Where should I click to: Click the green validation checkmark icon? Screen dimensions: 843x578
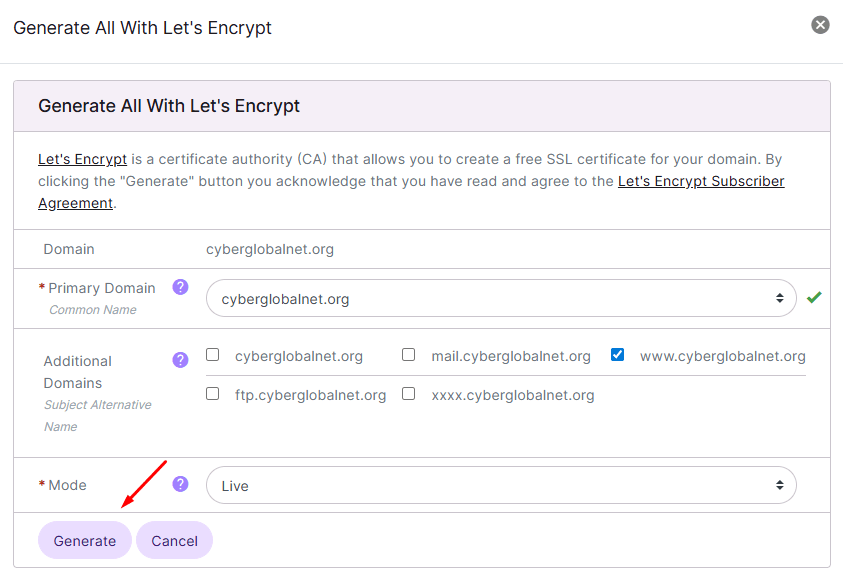click(814, 297)
